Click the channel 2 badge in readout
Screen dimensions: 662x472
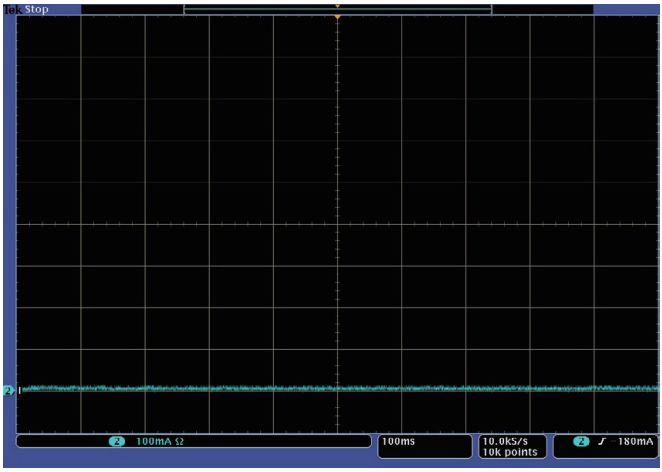pyautogui.click(x=117, y=442)
